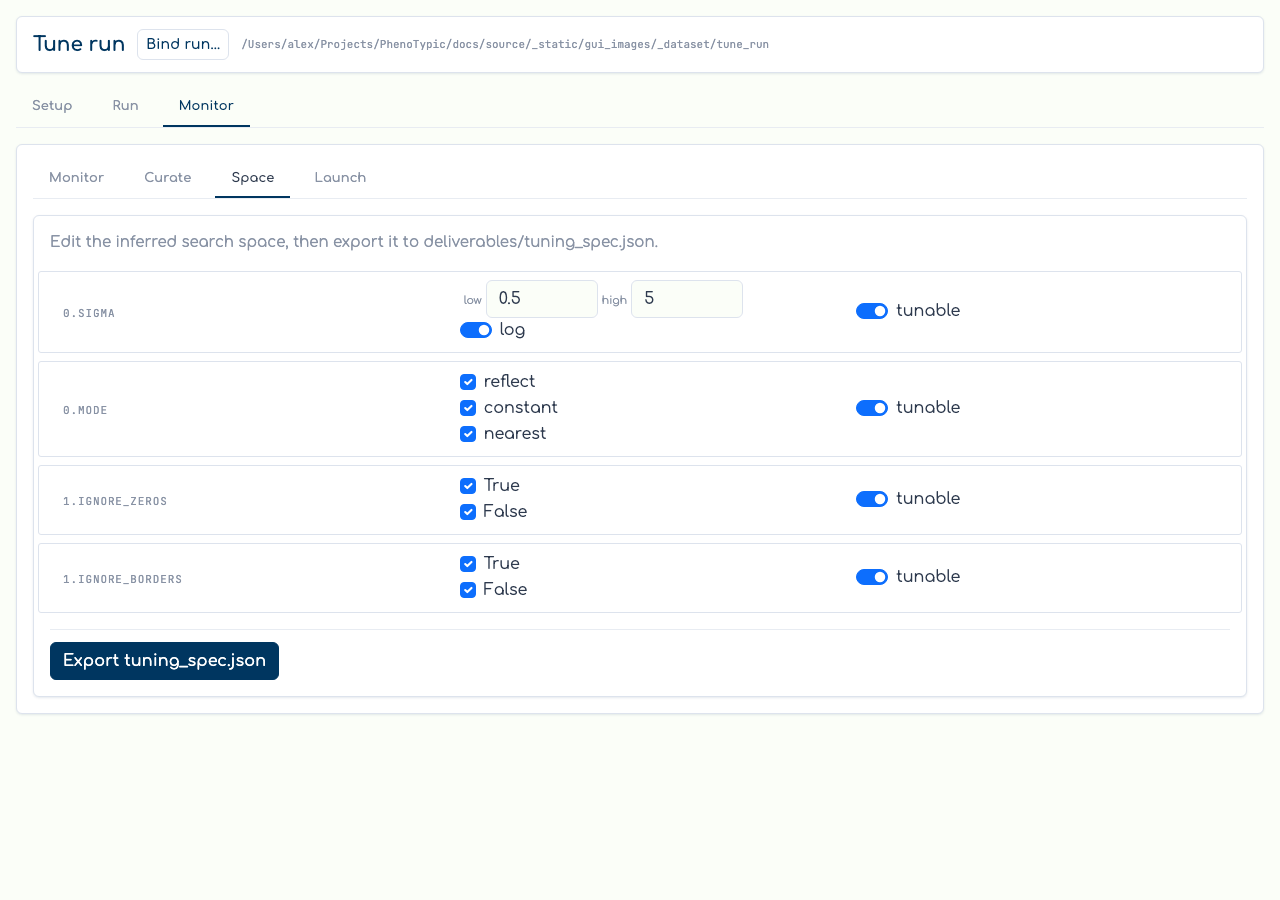Uncheck the reflect mode checkbox
Screen dimensions: 1280x900
468,382
